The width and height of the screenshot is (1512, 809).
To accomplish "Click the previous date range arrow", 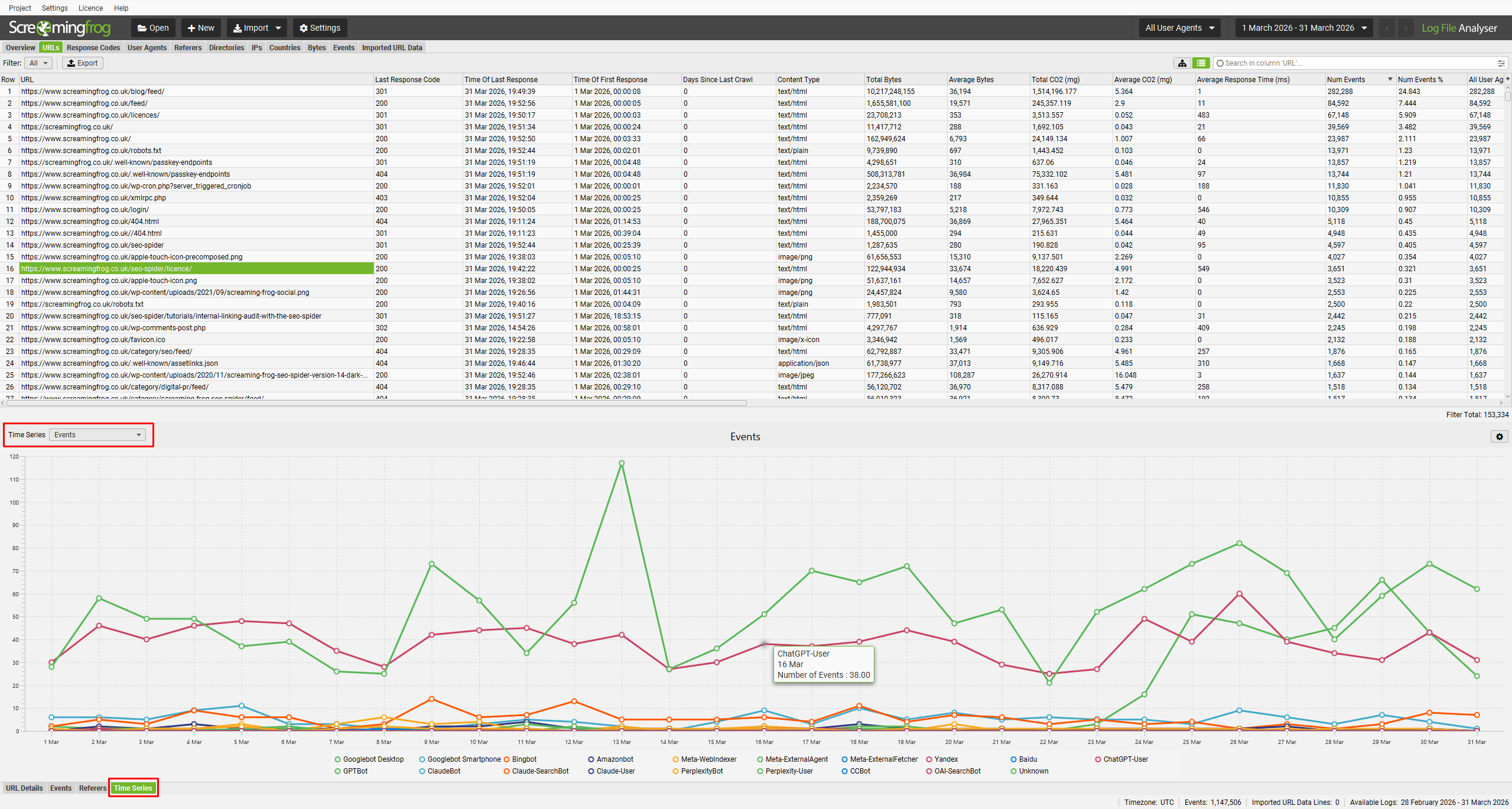I will 1387,28.
